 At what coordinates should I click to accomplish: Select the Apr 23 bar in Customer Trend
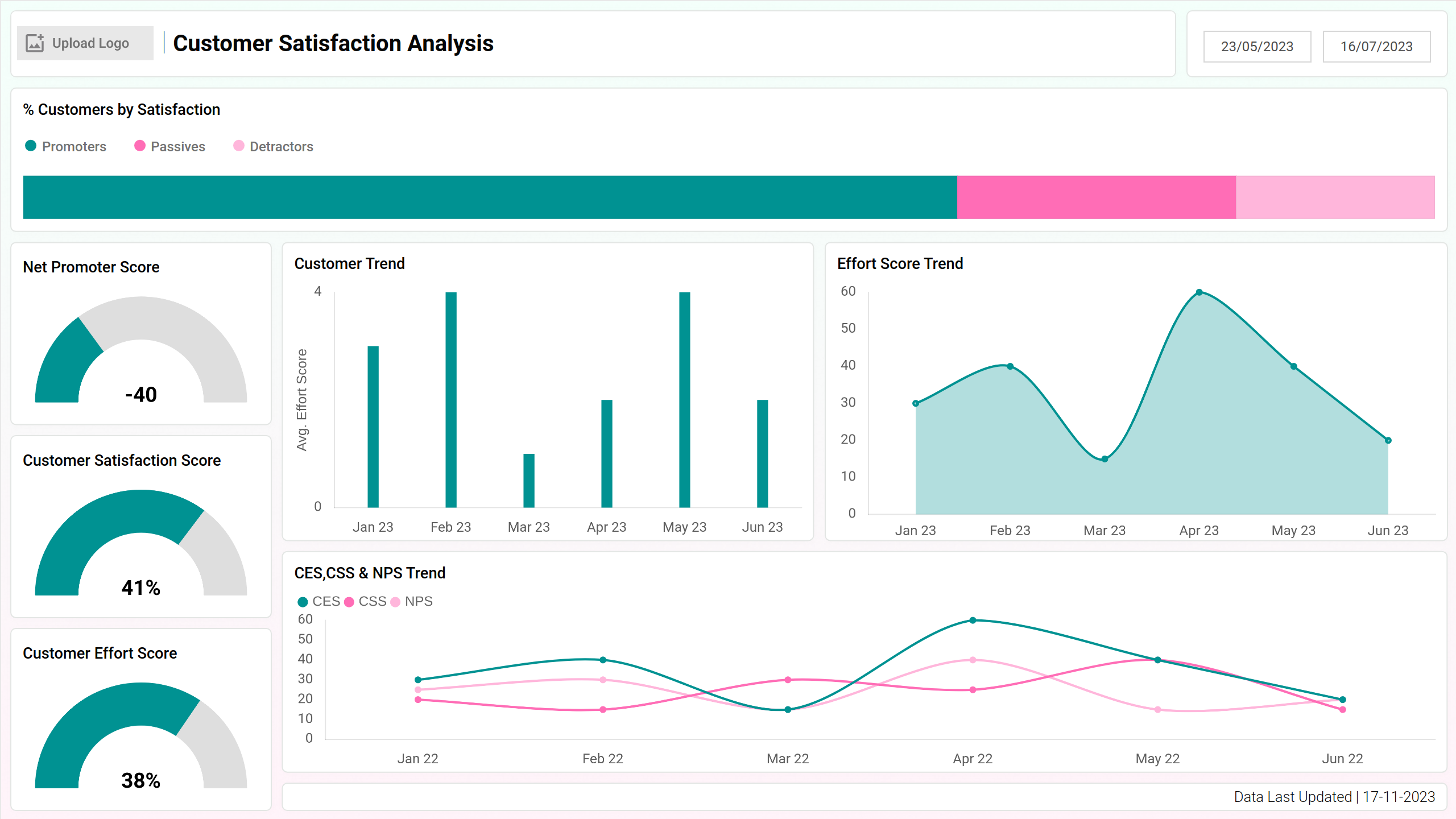pyautogui.click(x=607, y=453)
